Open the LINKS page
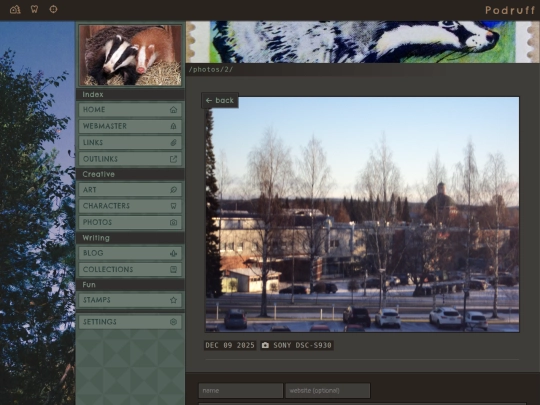The height and width of the screenshot is (405, 540). coord(130,143)
